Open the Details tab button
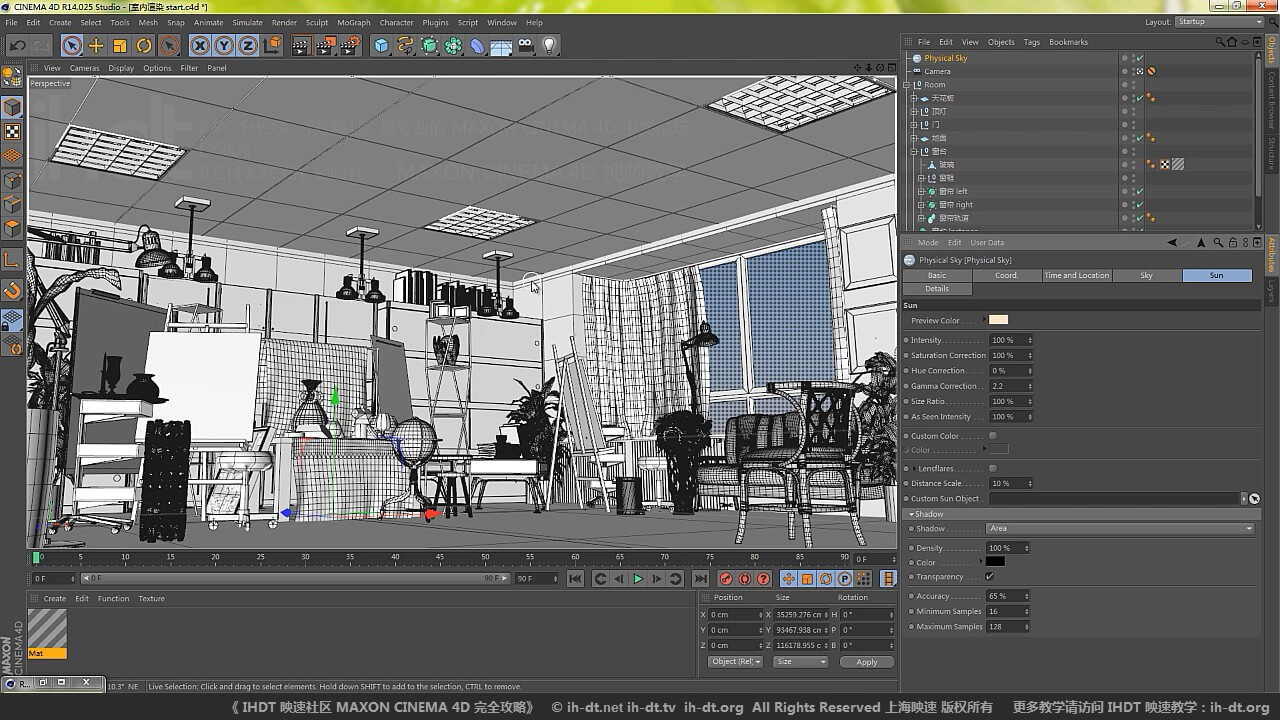1280x720 pixels. [x=937, y=289]
